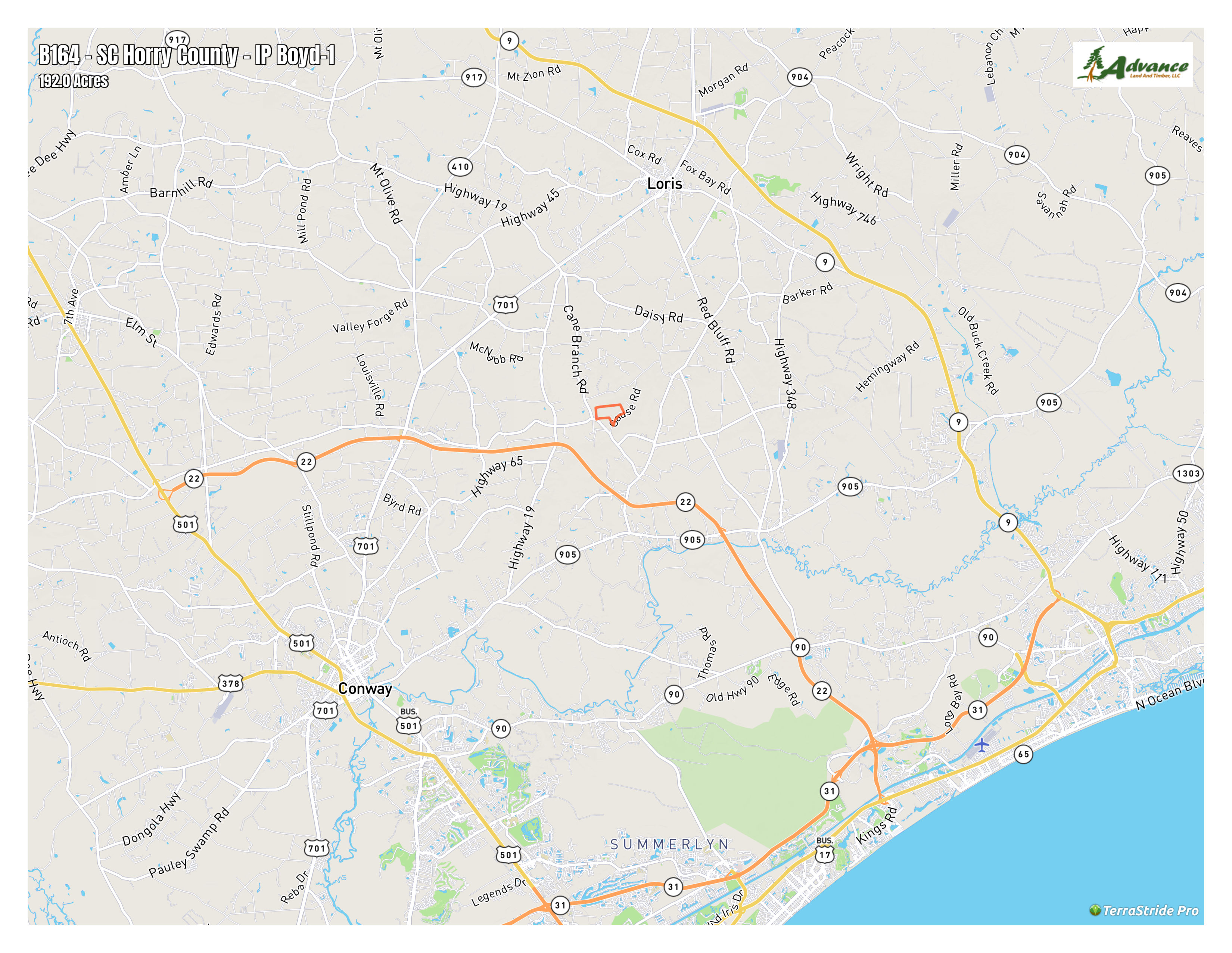The width and height of the screenshot is (1232, 953).
Task: Click the TerraStride Pro watermark logo
Action: pyautogui.click(x=1144, y=911)
